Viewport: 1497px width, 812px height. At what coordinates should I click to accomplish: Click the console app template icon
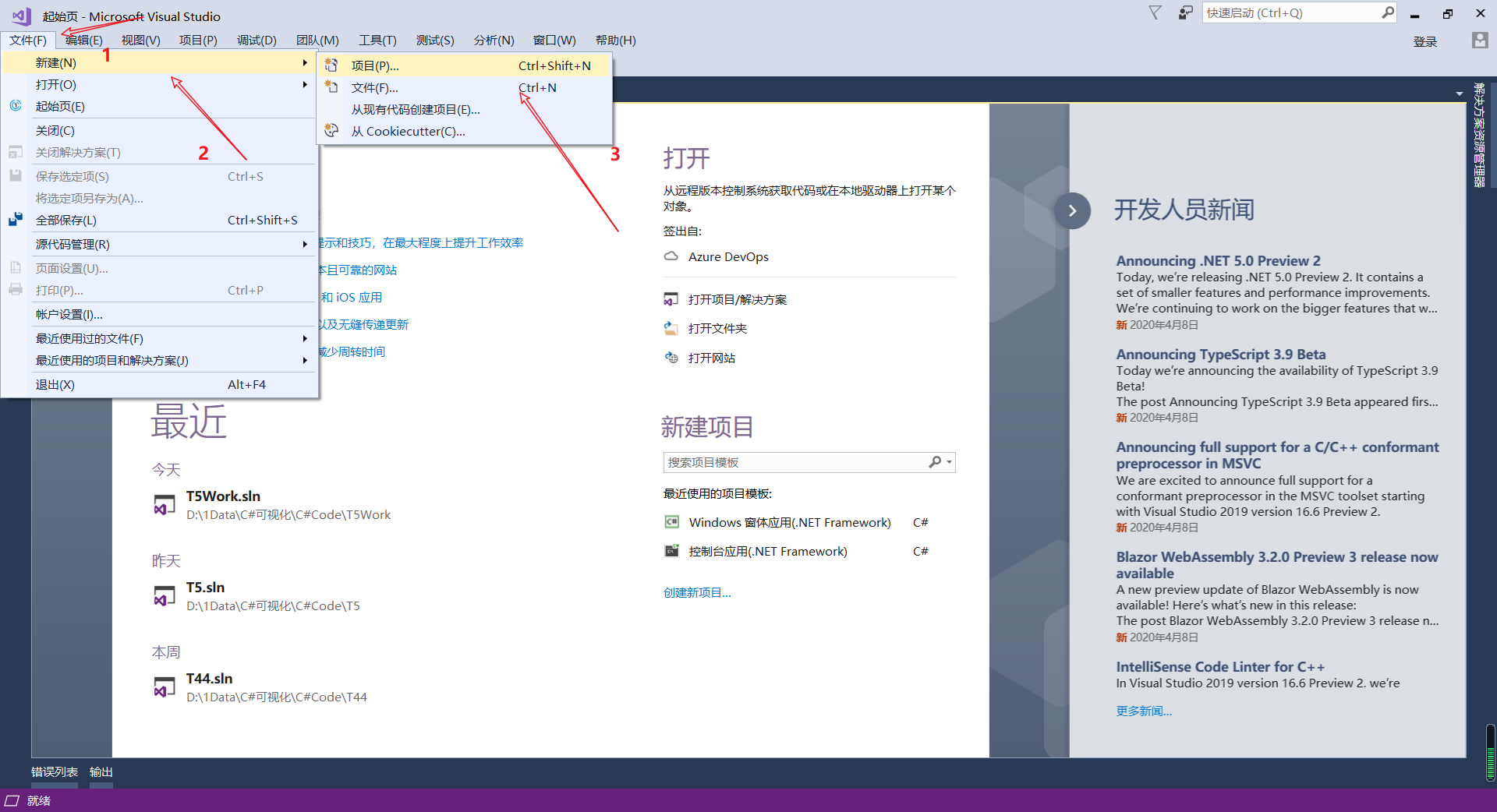tap(671, 551)
